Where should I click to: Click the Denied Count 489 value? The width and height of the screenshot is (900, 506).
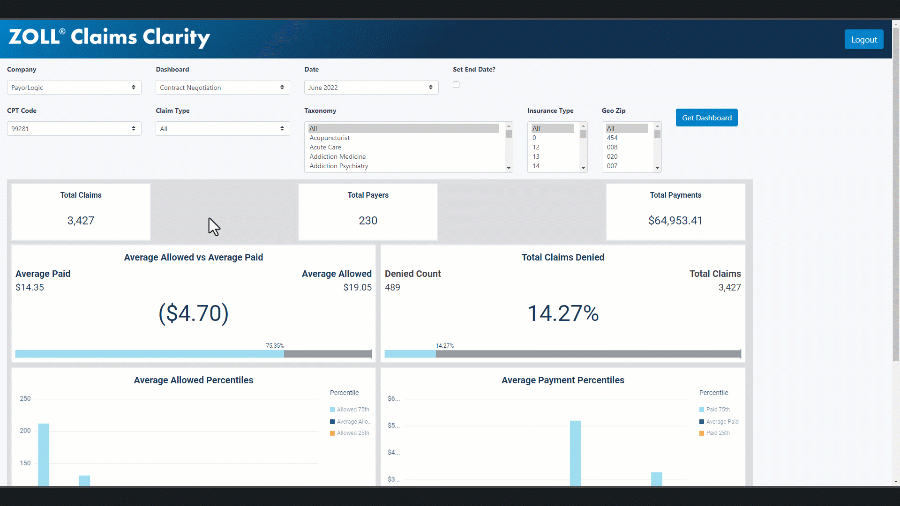[x=393, y=287]
